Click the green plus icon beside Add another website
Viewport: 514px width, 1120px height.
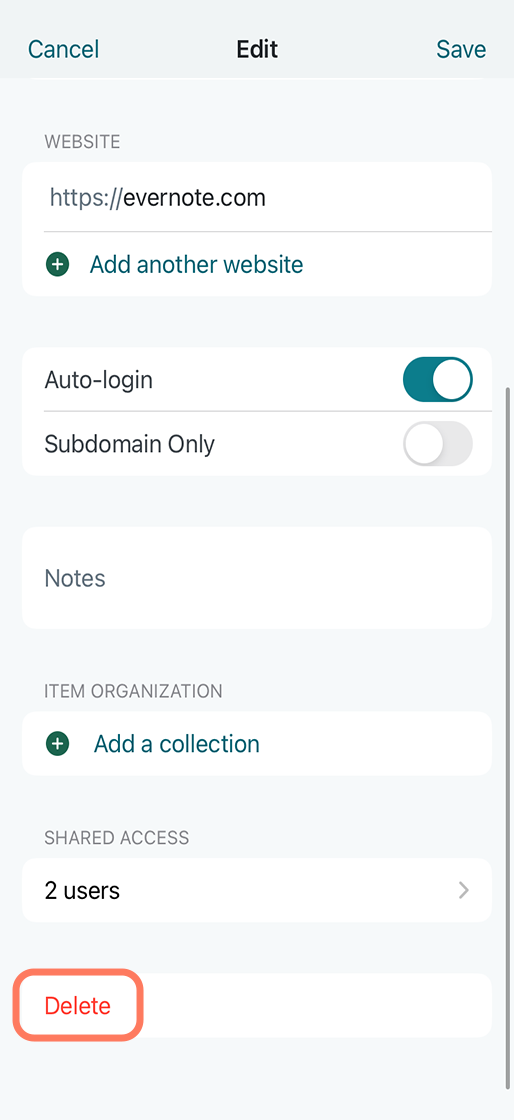(57, 265)
